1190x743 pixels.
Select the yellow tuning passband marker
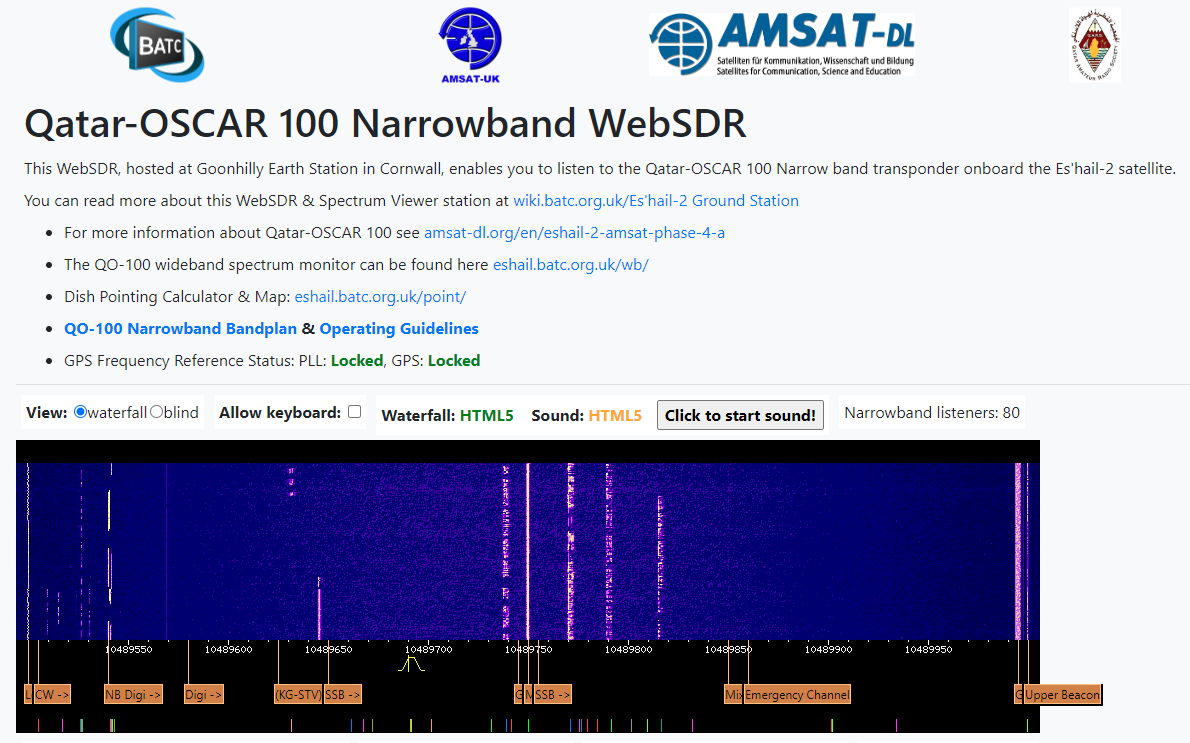point(411,664)
